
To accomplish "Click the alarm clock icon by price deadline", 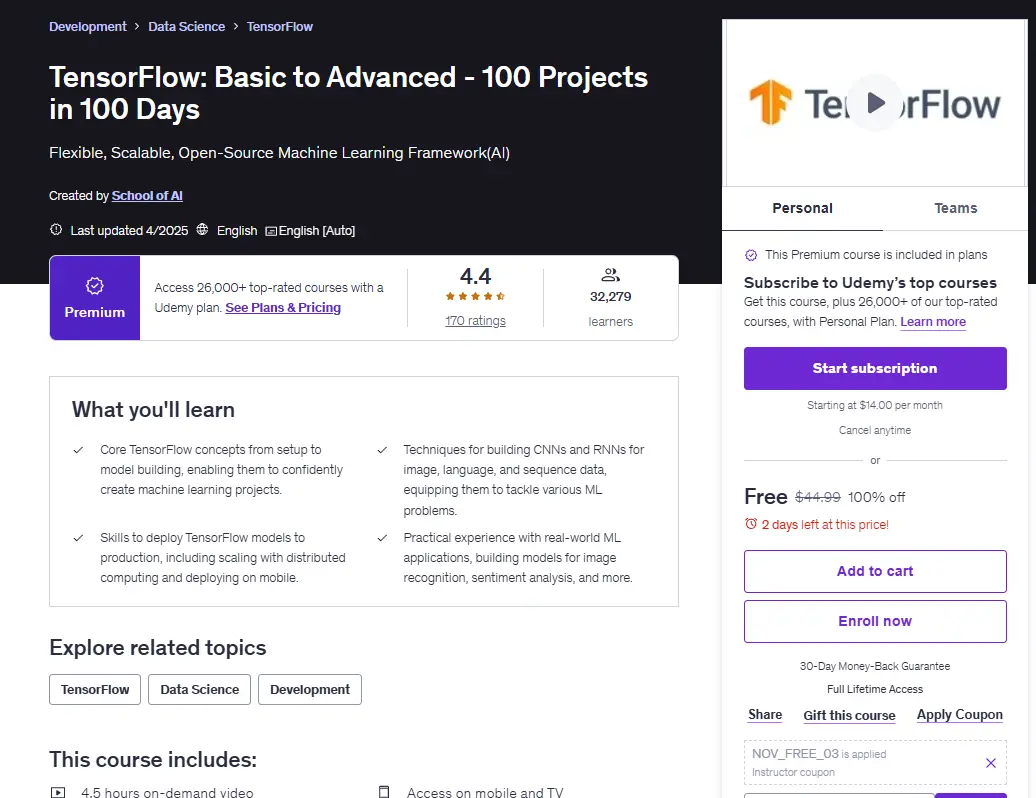I will pyautogui.click(x=751, y=524).
